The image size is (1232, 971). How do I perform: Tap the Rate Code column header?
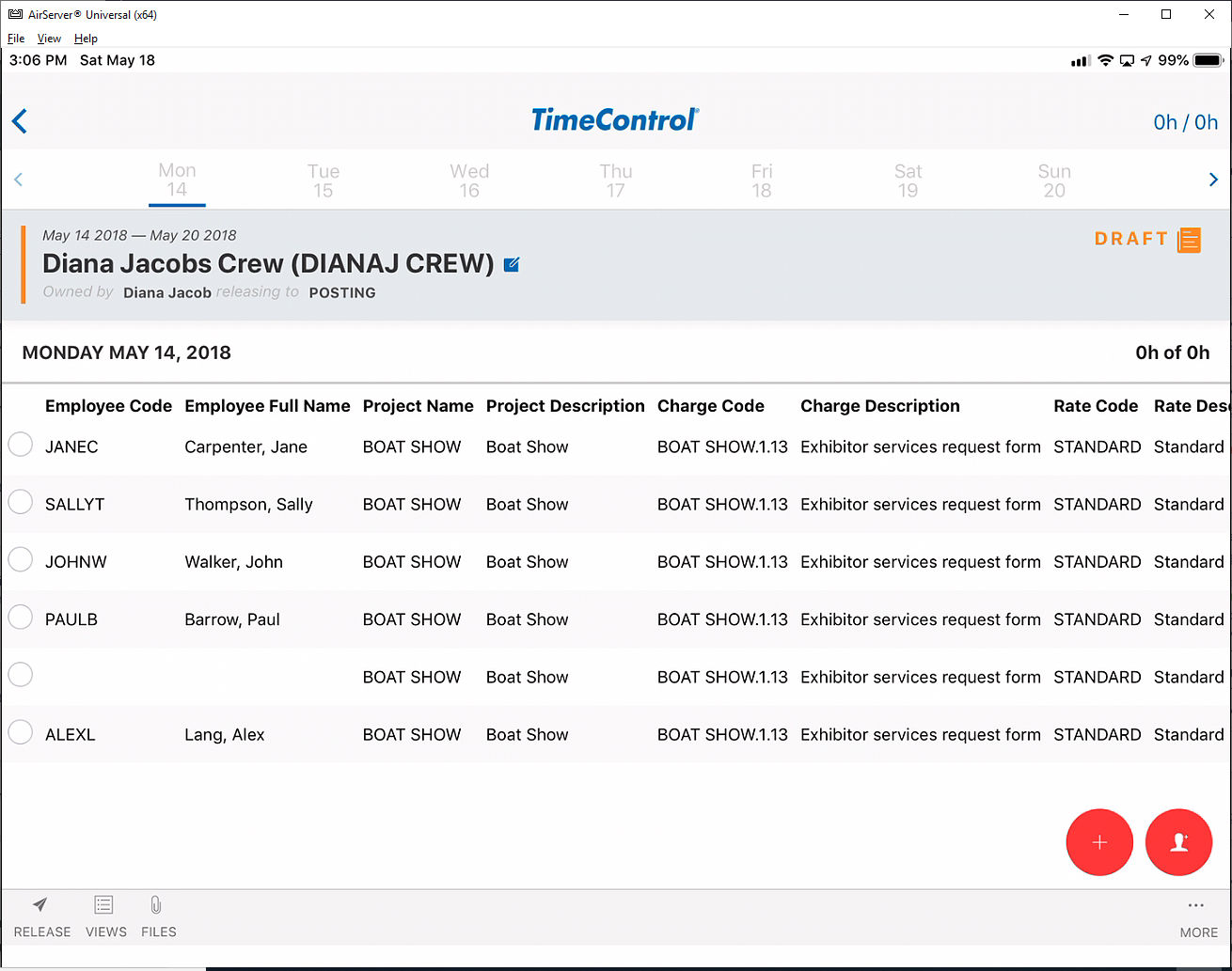coord(1096,406)
